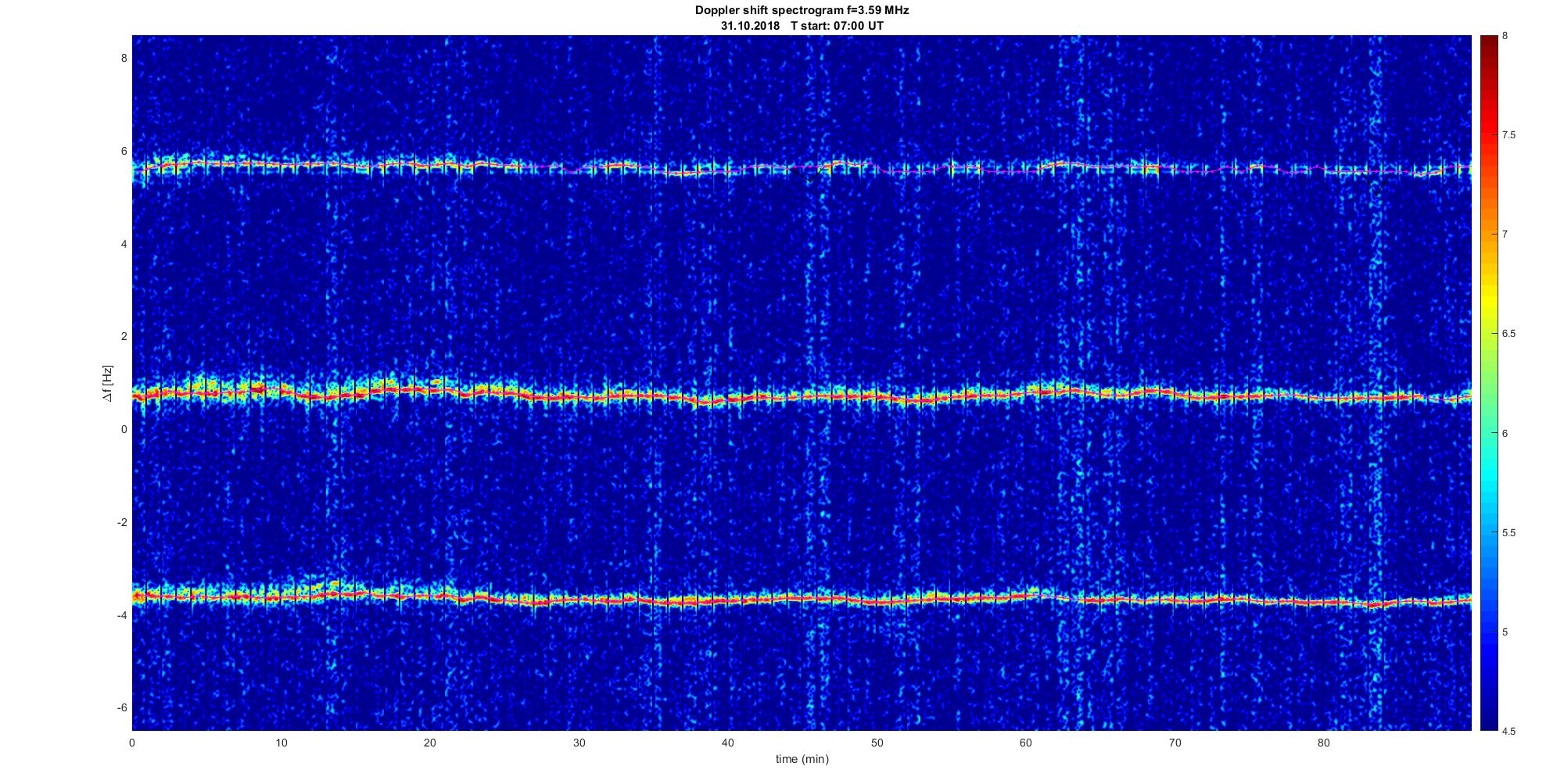
Task: Click the colorbar tick label '5.5'
Action: (1508, 533)
